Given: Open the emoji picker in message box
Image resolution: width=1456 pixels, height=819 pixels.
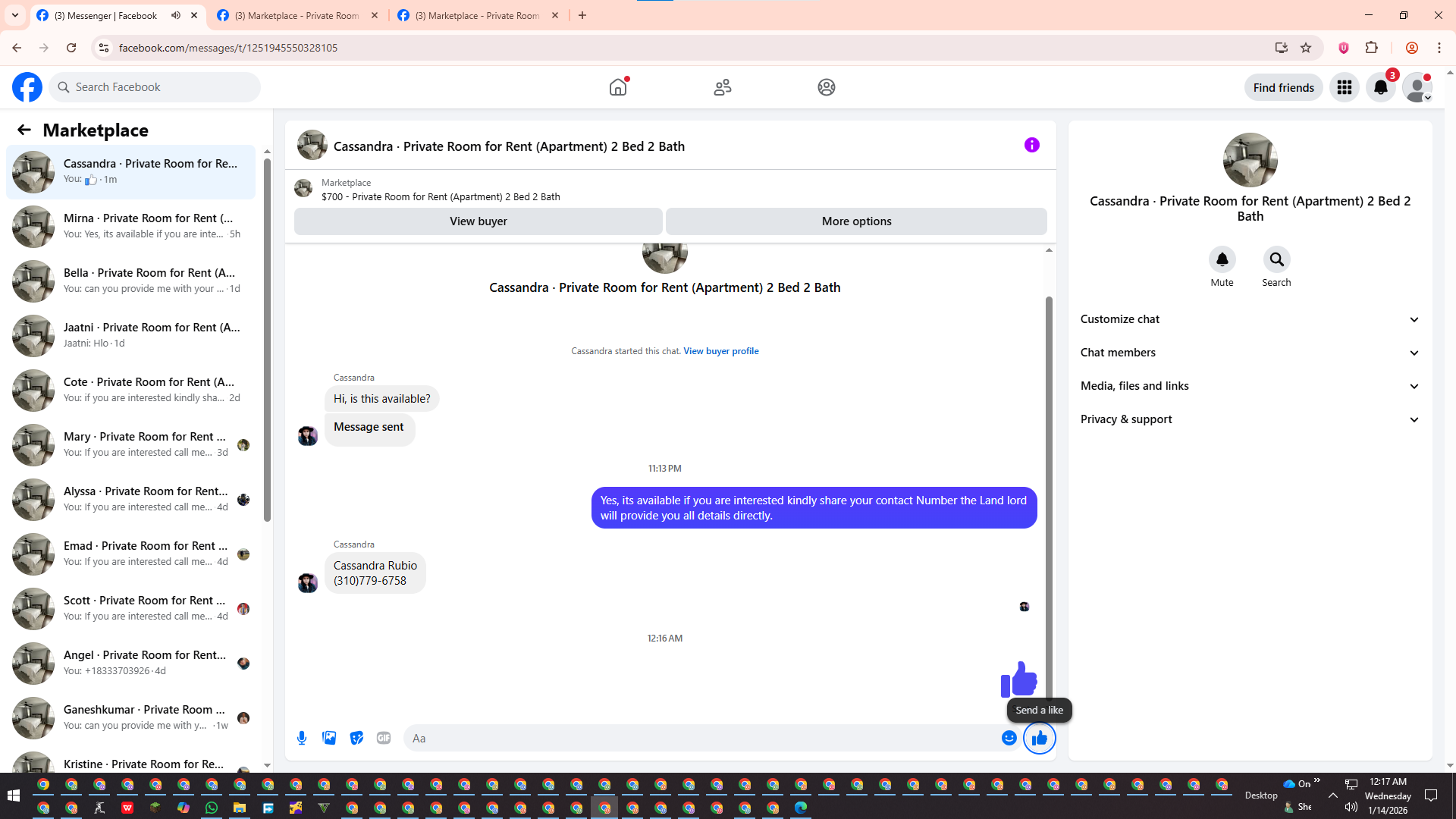Looking at the screenshot, I should click(x=1009, y=738).
